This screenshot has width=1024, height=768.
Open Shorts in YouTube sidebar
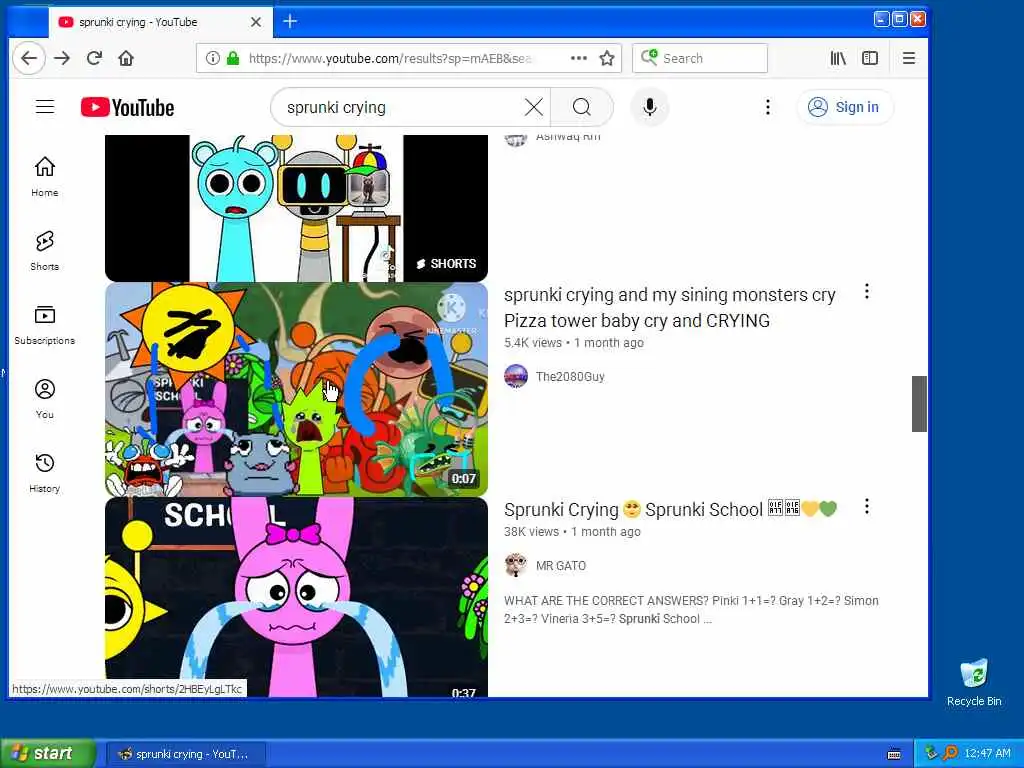coord(45,250)
